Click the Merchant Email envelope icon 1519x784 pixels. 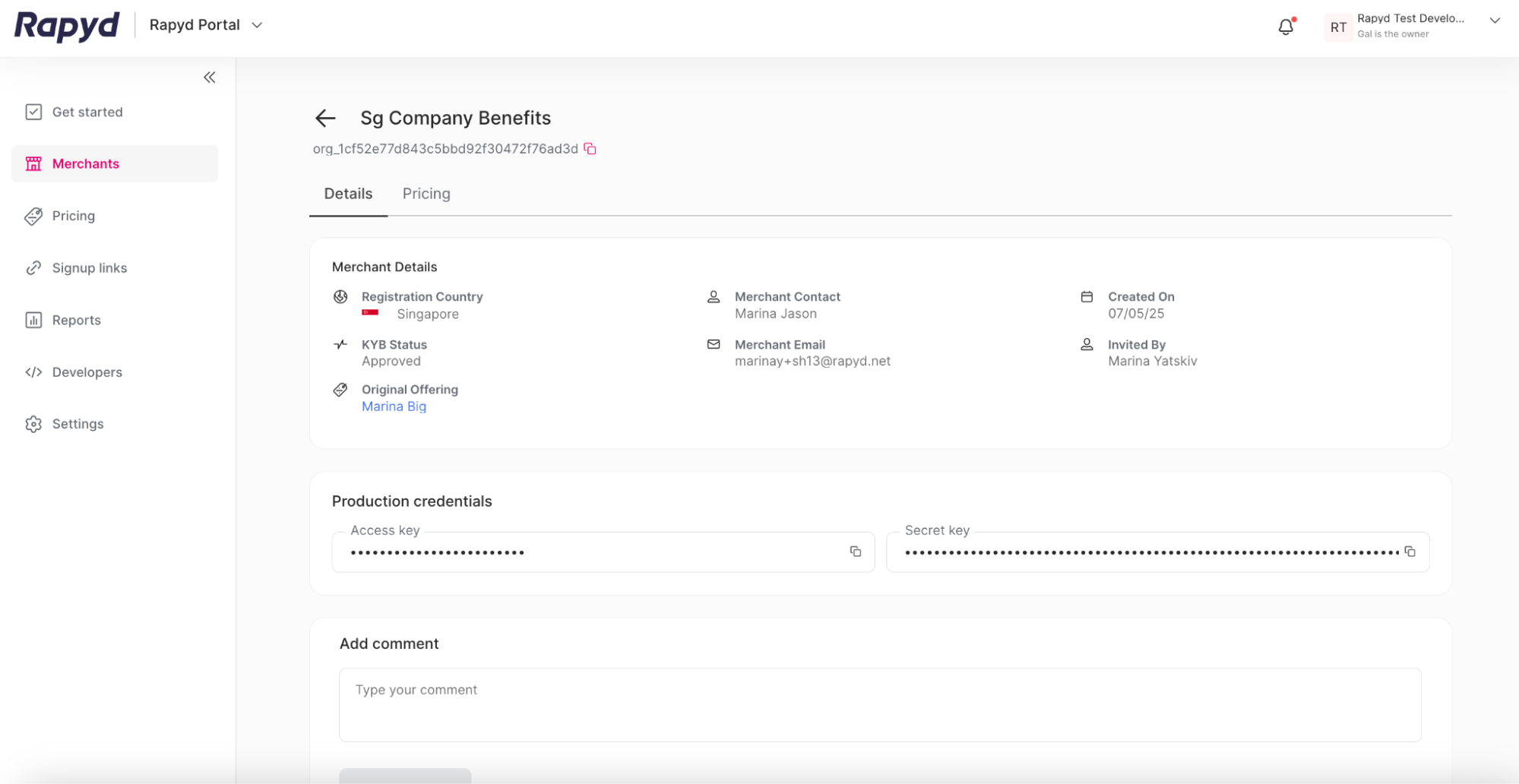point(714,344)
